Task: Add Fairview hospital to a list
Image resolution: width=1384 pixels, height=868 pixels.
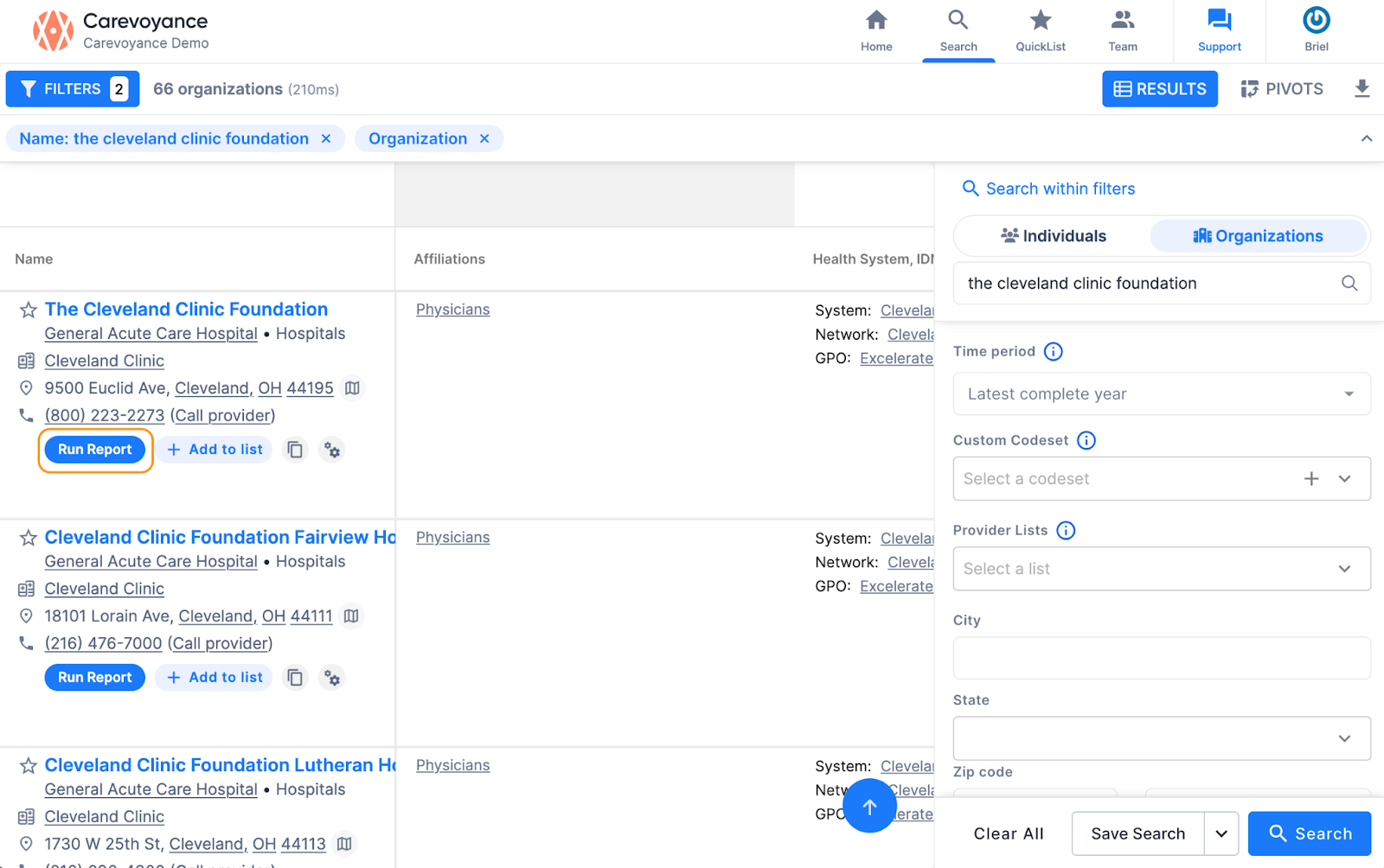Action: point(215,678)
